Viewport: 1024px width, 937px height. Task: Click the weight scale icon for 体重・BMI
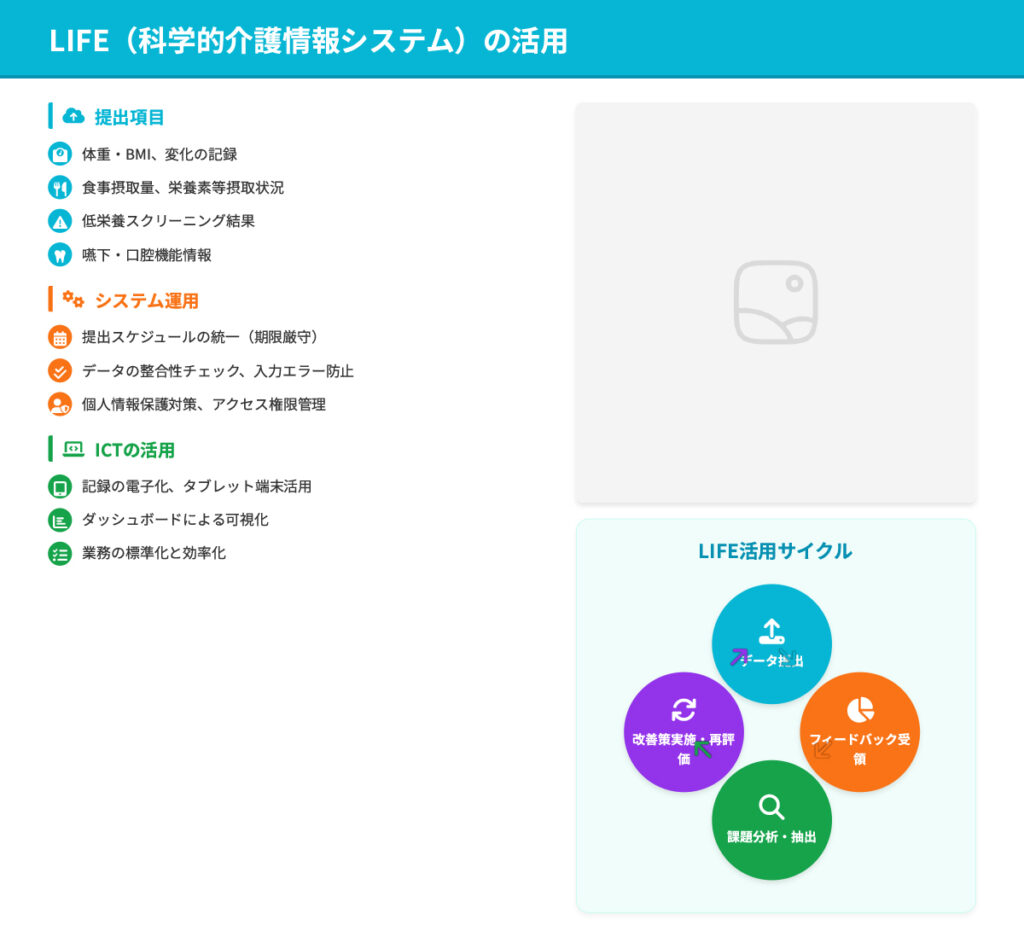point(60,154)
